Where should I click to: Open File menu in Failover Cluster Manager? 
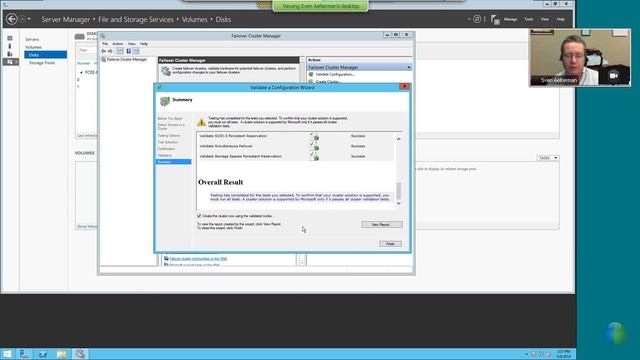(105, 44)
